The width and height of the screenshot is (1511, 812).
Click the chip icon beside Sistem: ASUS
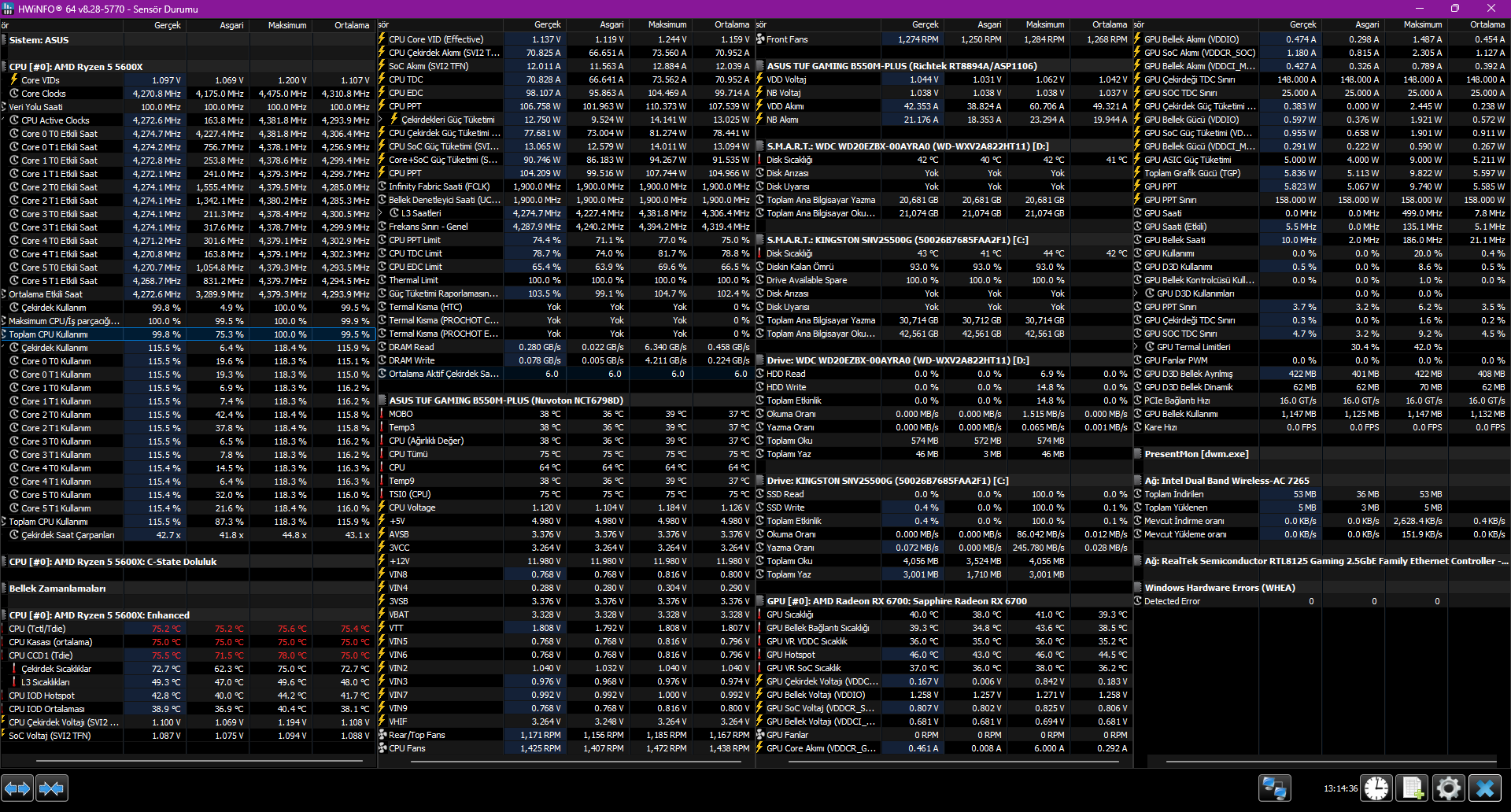[x=4, y=40]
